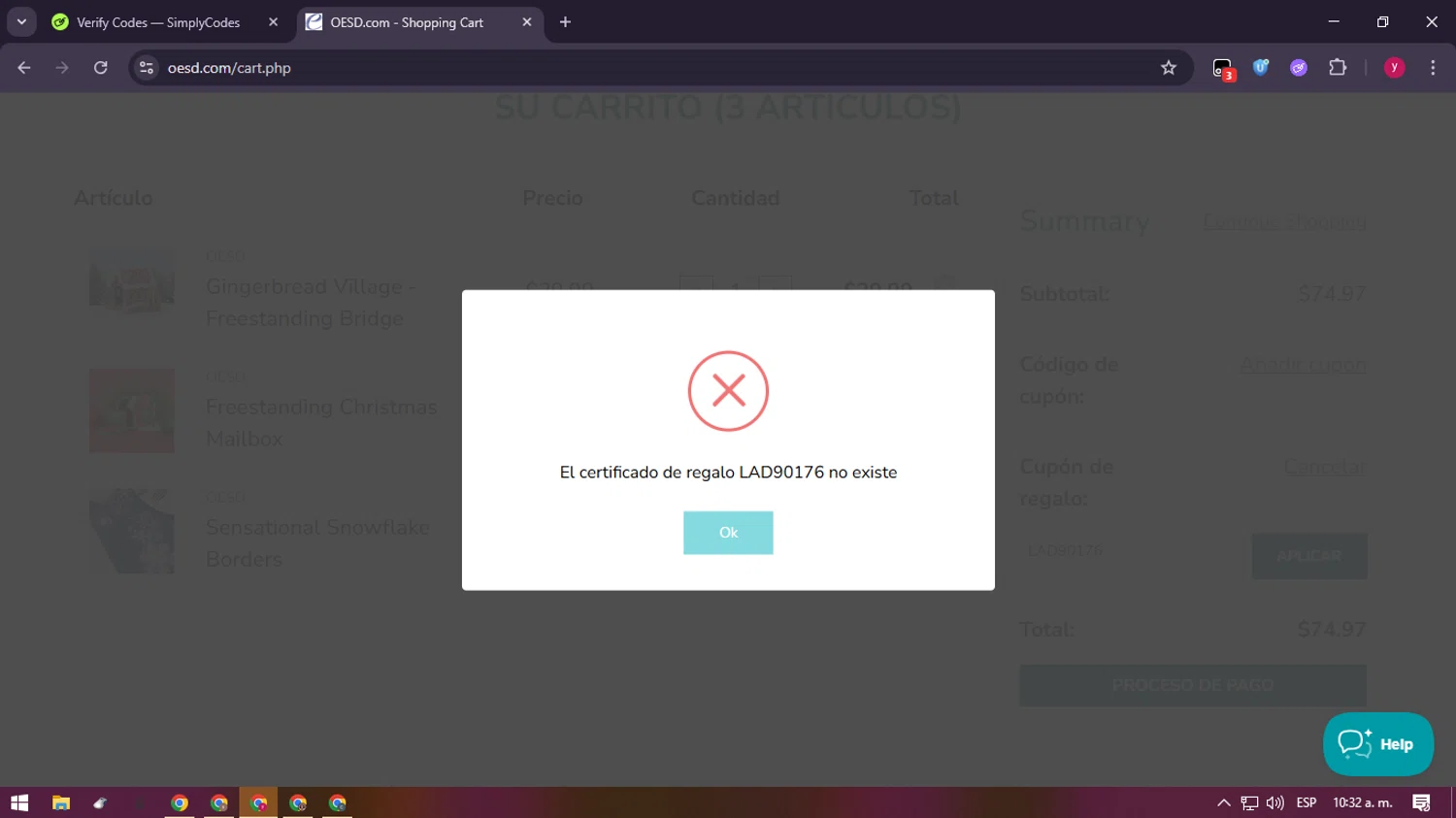The height and width of the screenshot is (818, 1456).
Task: Switch to the Verify Codes SimplyCodes tab
Action: [158, 22]
